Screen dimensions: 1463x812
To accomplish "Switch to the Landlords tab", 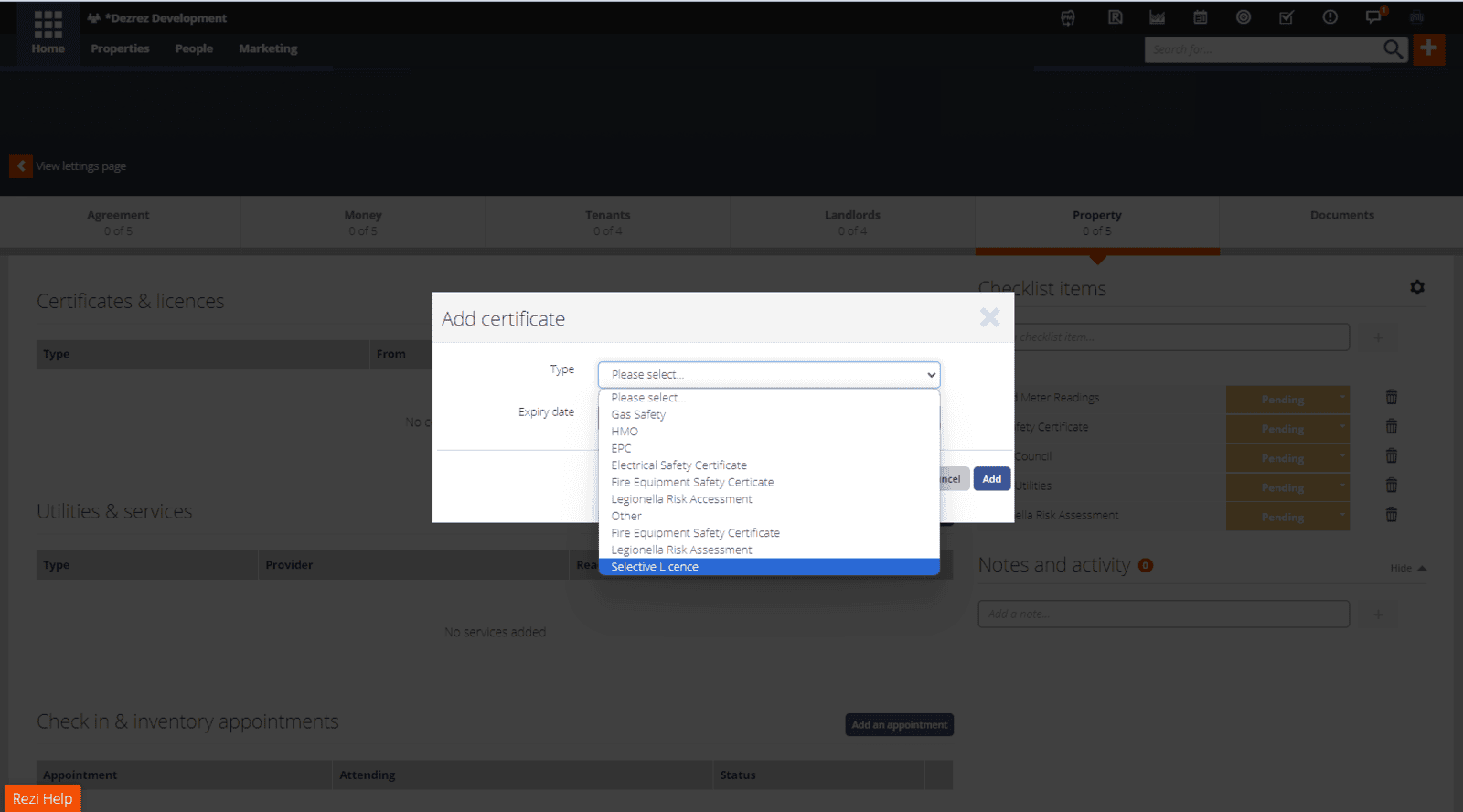I will 852,222.
